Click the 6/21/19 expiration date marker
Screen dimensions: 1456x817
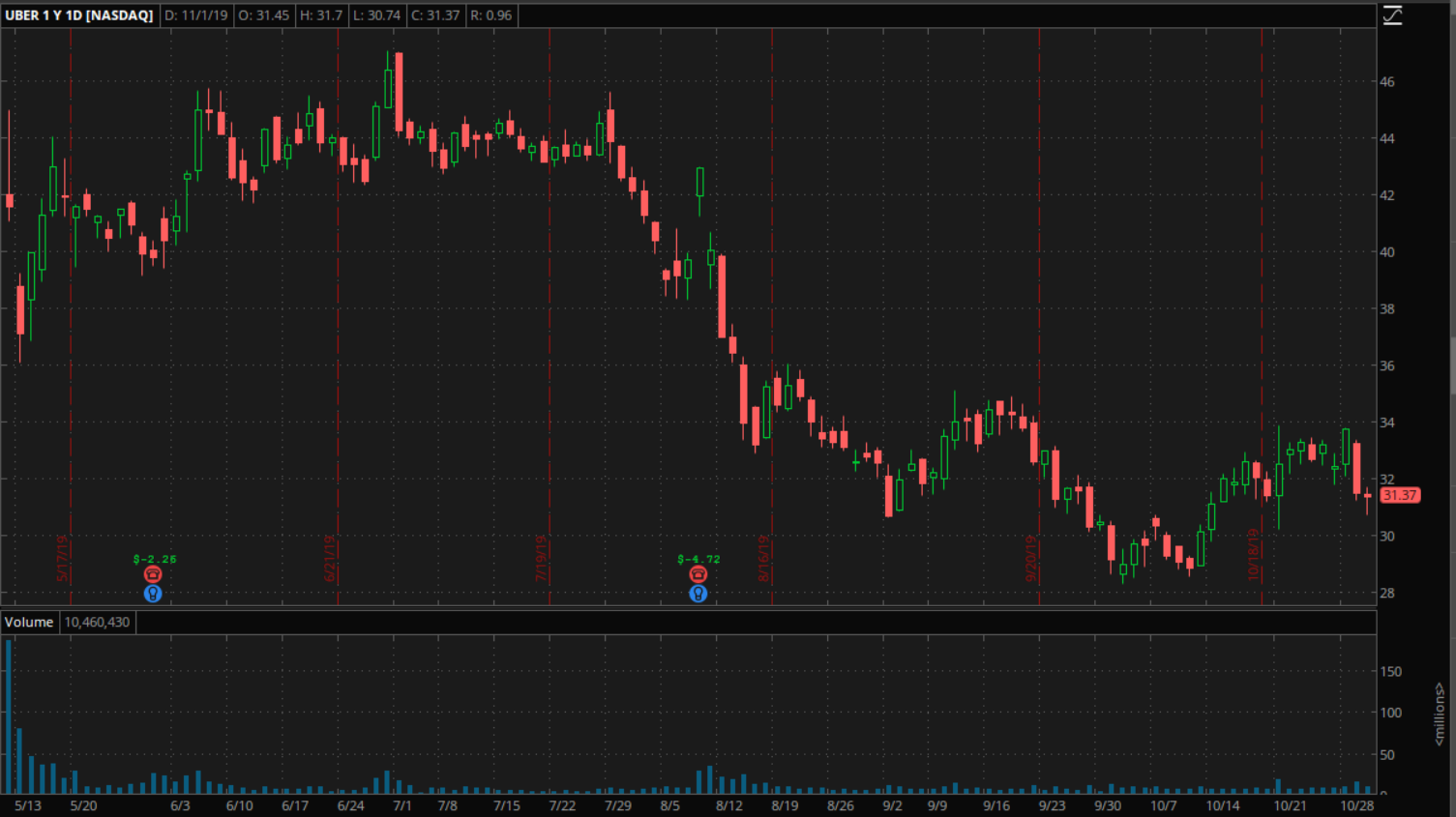pos(330,558)
